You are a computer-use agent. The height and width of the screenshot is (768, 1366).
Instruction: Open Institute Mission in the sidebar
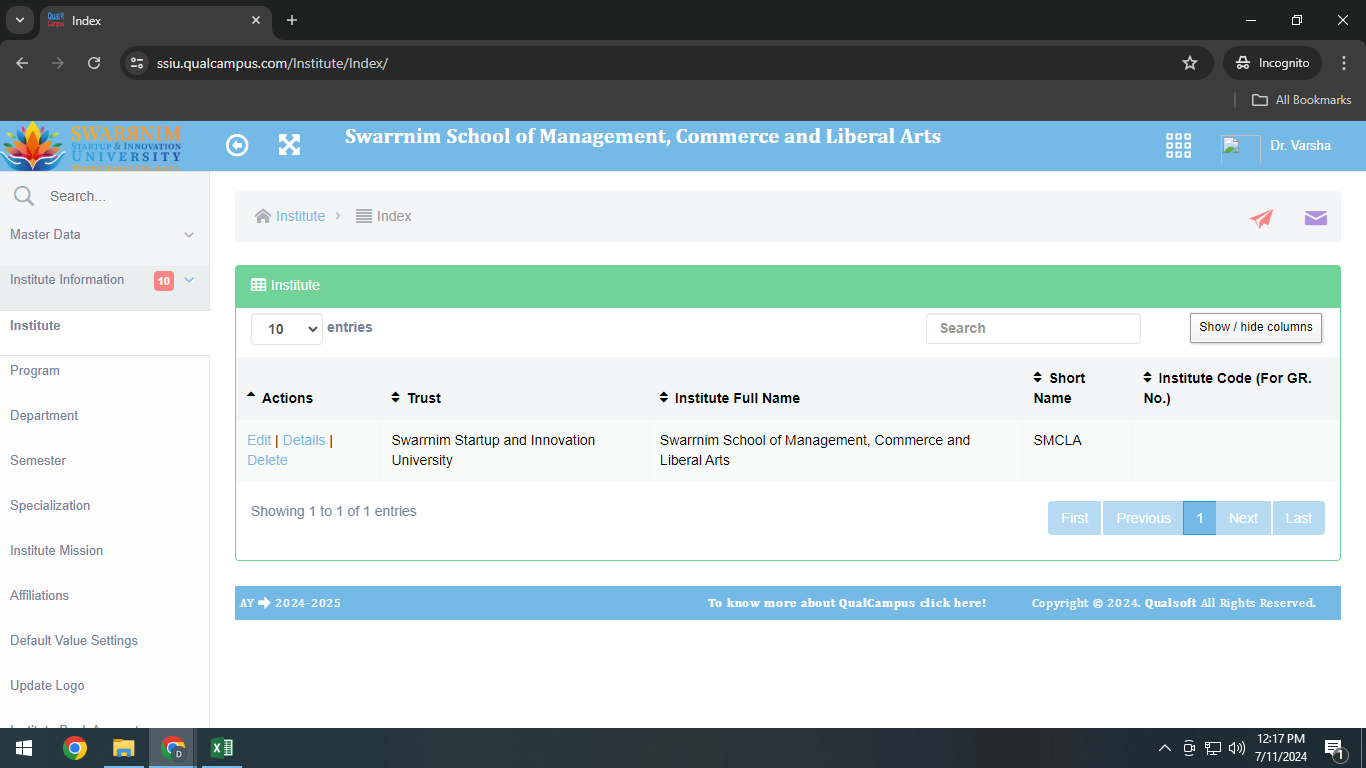tap(57, 550)
